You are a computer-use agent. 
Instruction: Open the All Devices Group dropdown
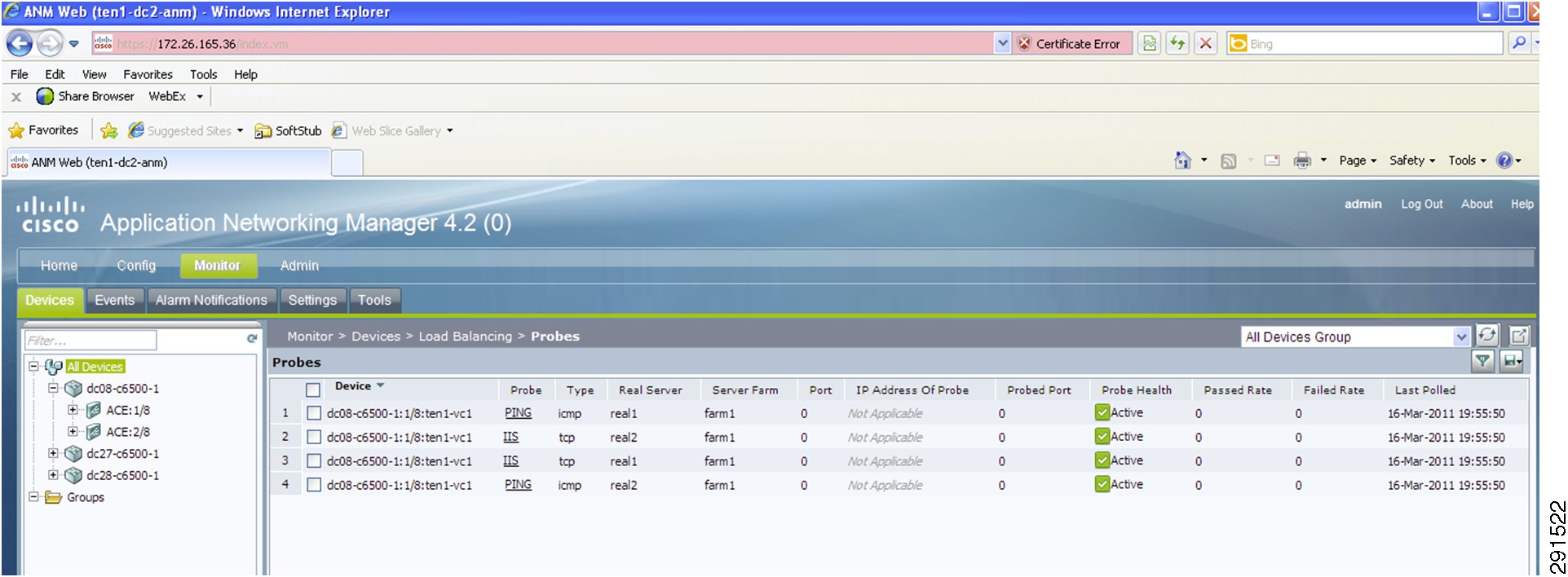pos(1461,337)
